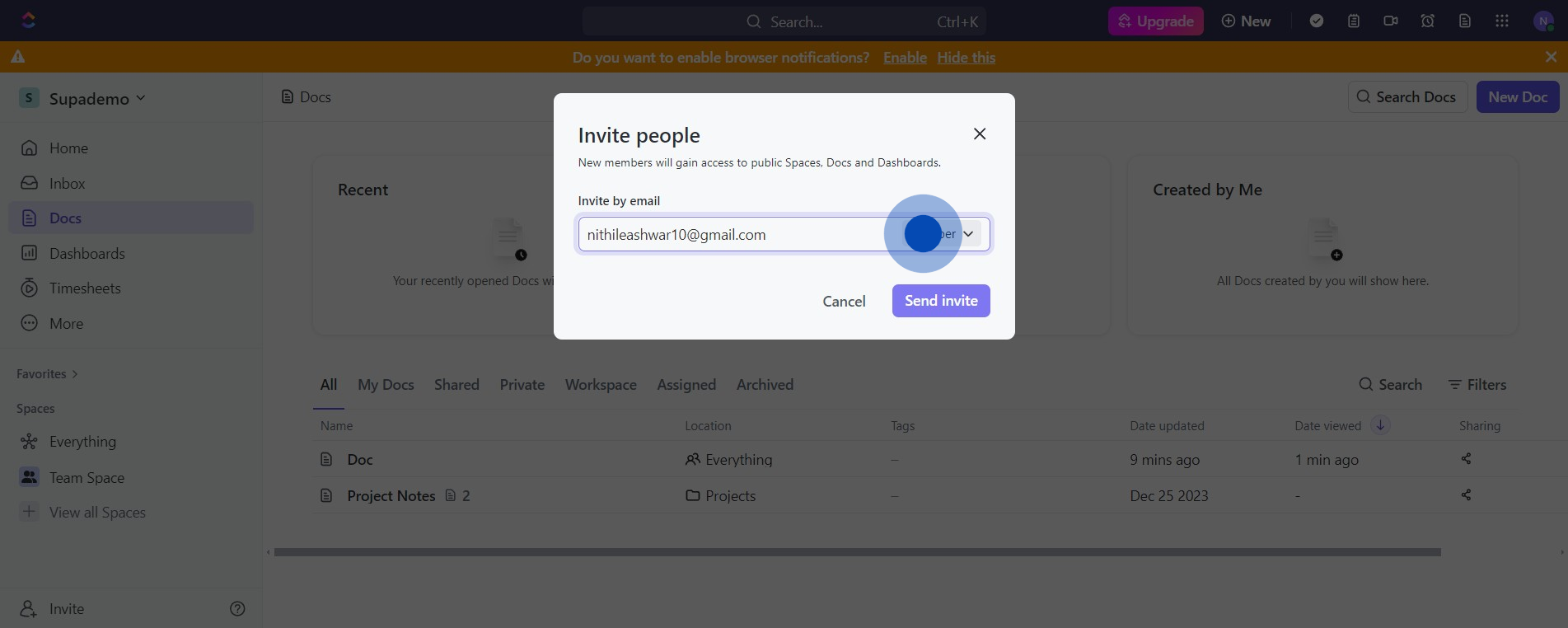Image resolution: width=1568 pixels, height=628 pixels.
Task: Click share icon for Project Notes row
Action: (x=1466, y=495)
